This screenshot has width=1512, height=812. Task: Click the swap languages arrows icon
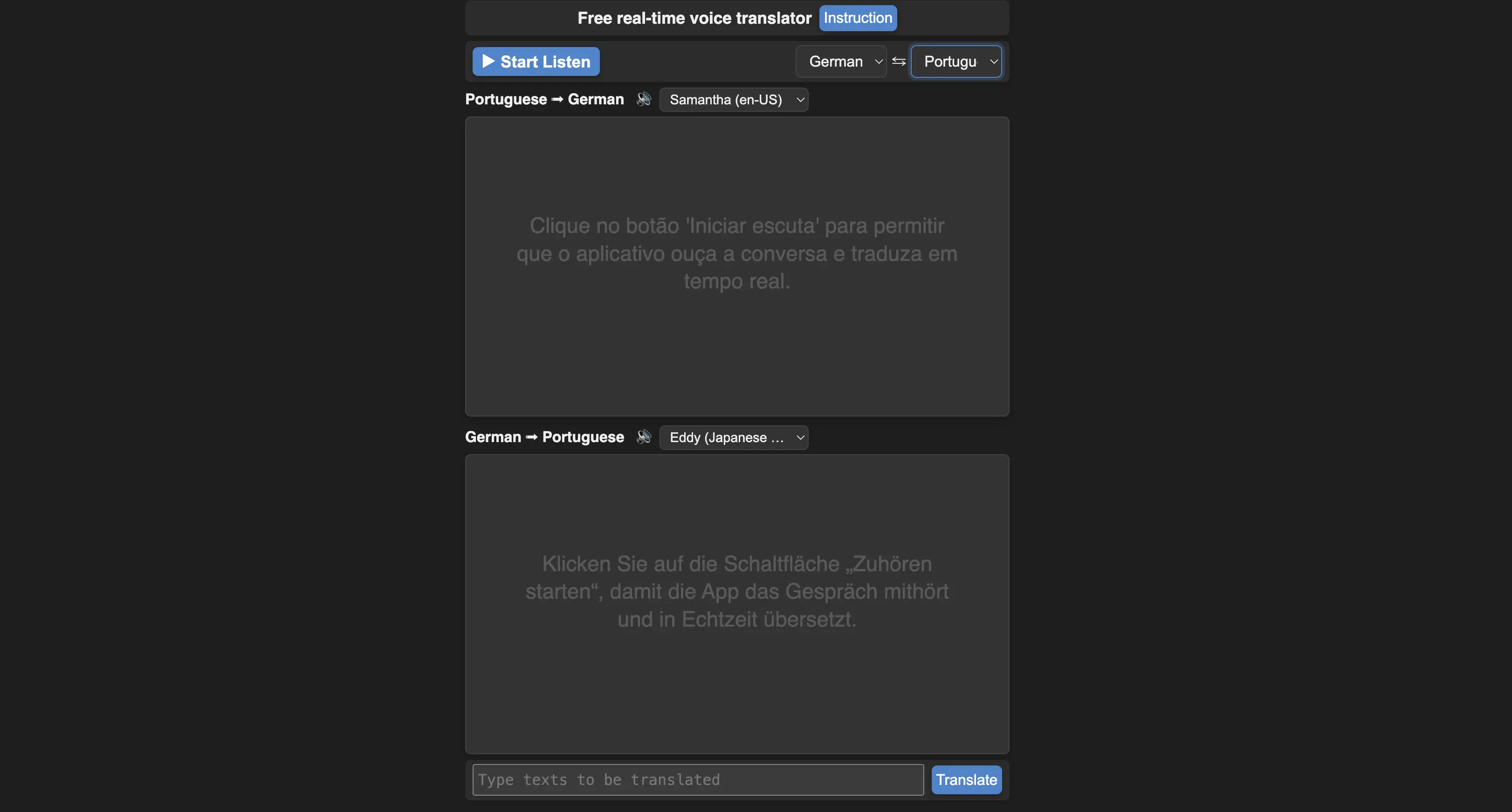pyautogui.click(x=899, y=61)
